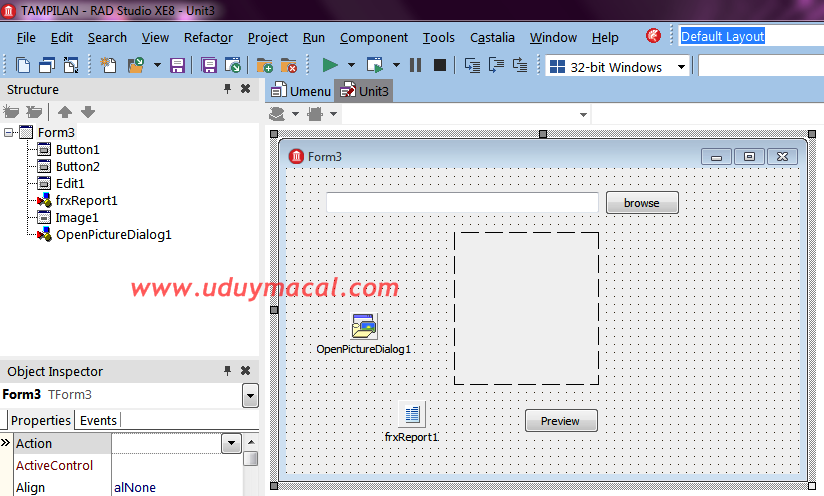Open the Help menu

tap(605, 38)
